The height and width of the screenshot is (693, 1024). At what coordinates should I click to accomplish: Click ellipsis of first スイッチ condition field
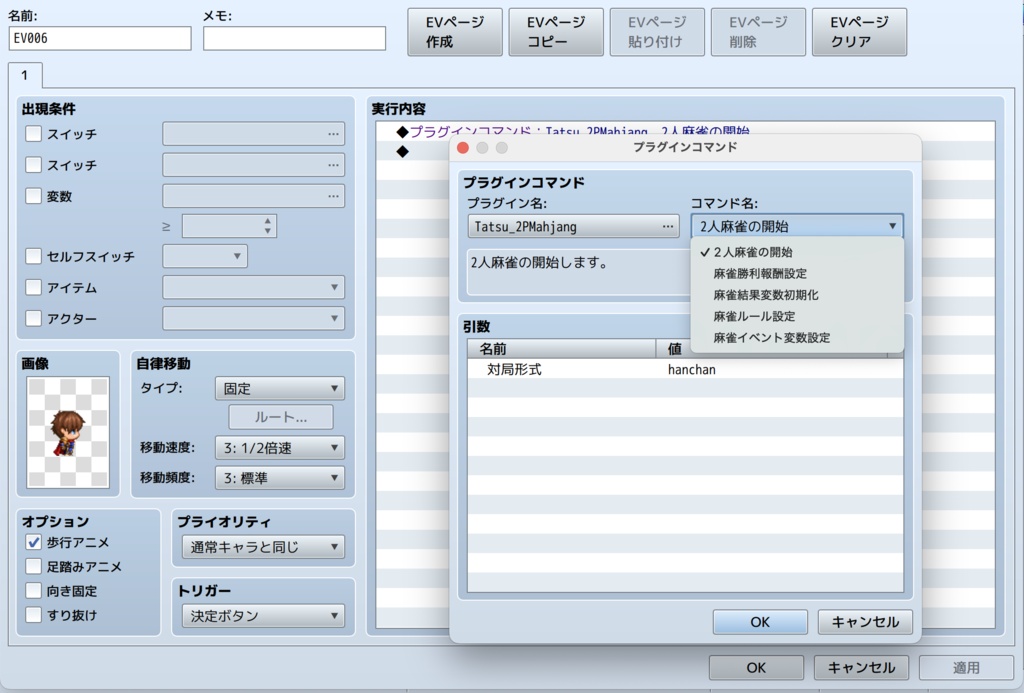333,134
